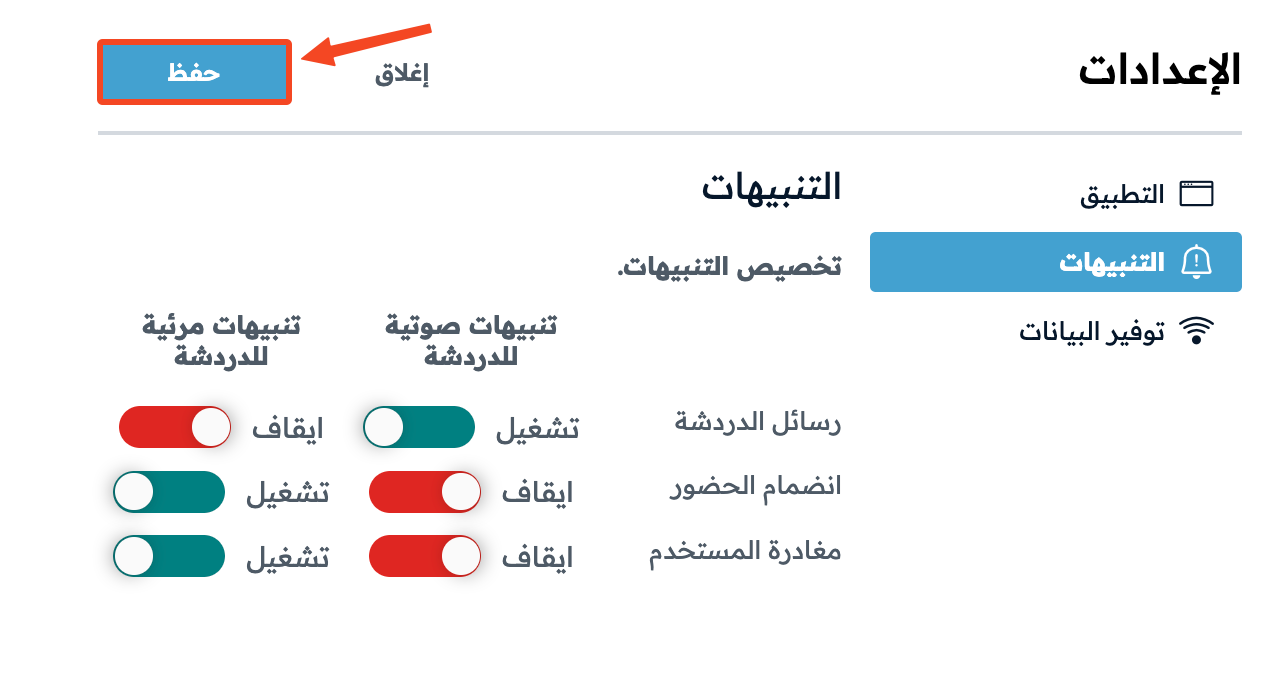1282x700 pixels.
Task: Click the application window icon beside التطبيق
Action: (x=1196, y=194)
